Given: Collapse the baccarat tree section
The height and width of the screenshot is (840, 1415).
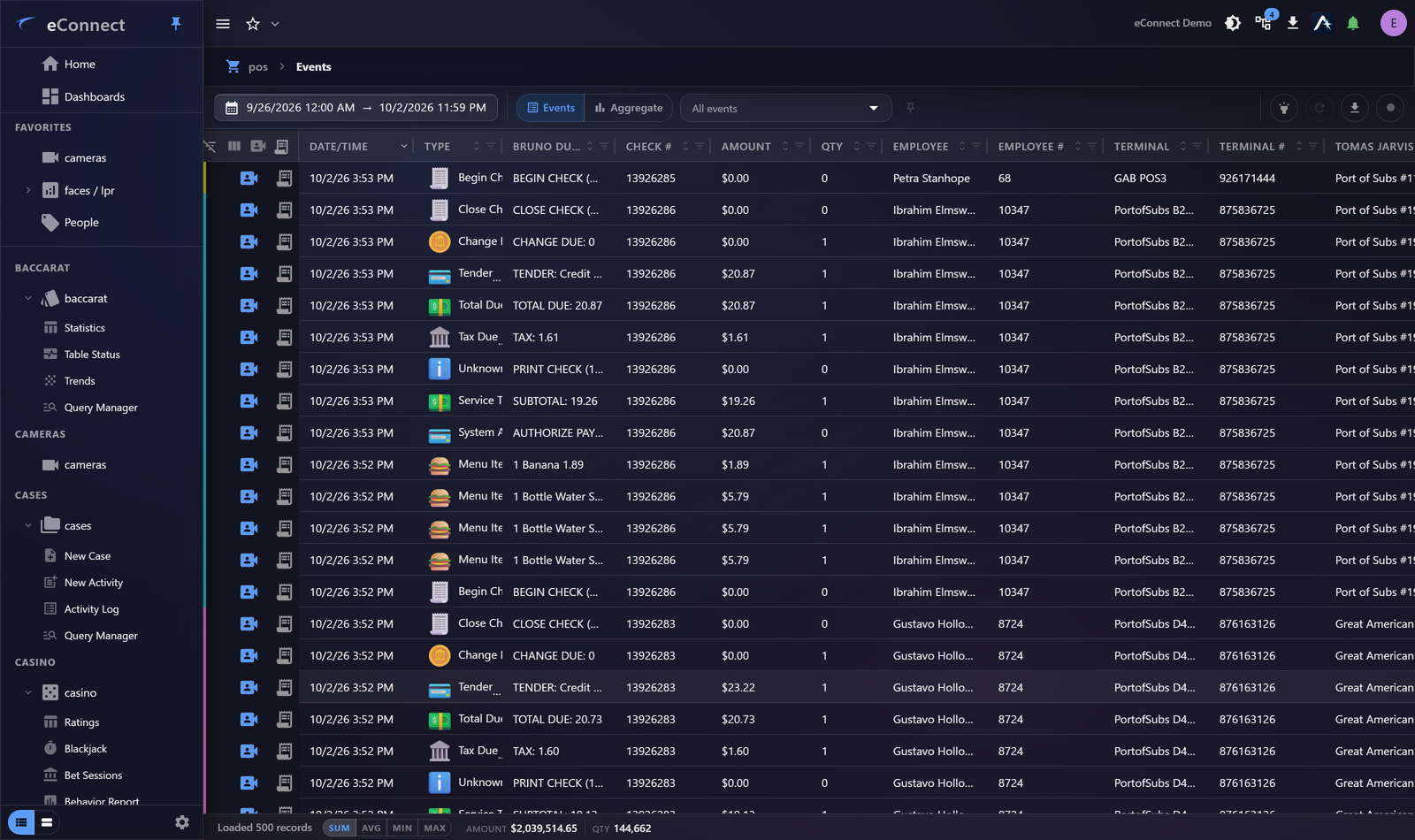Looking at the screenshot, I should (28, 299).
